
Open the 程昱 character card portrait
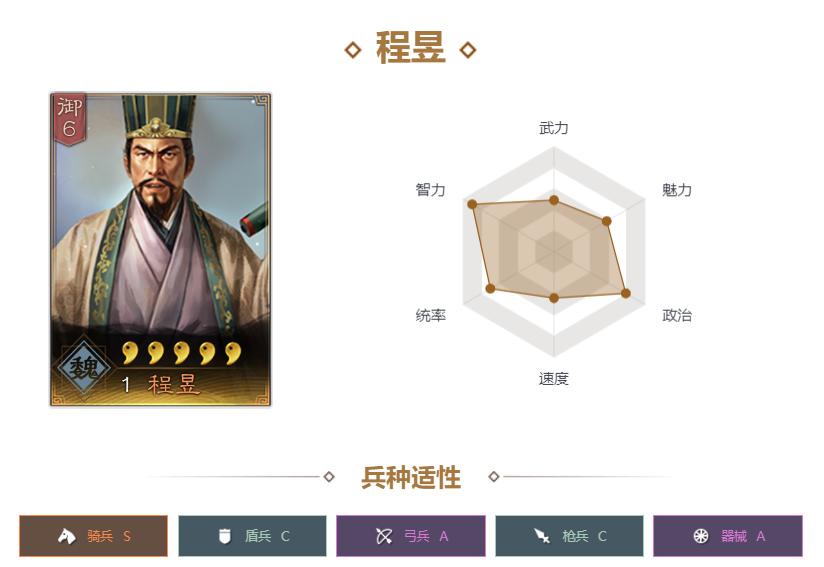pos(160,250)
